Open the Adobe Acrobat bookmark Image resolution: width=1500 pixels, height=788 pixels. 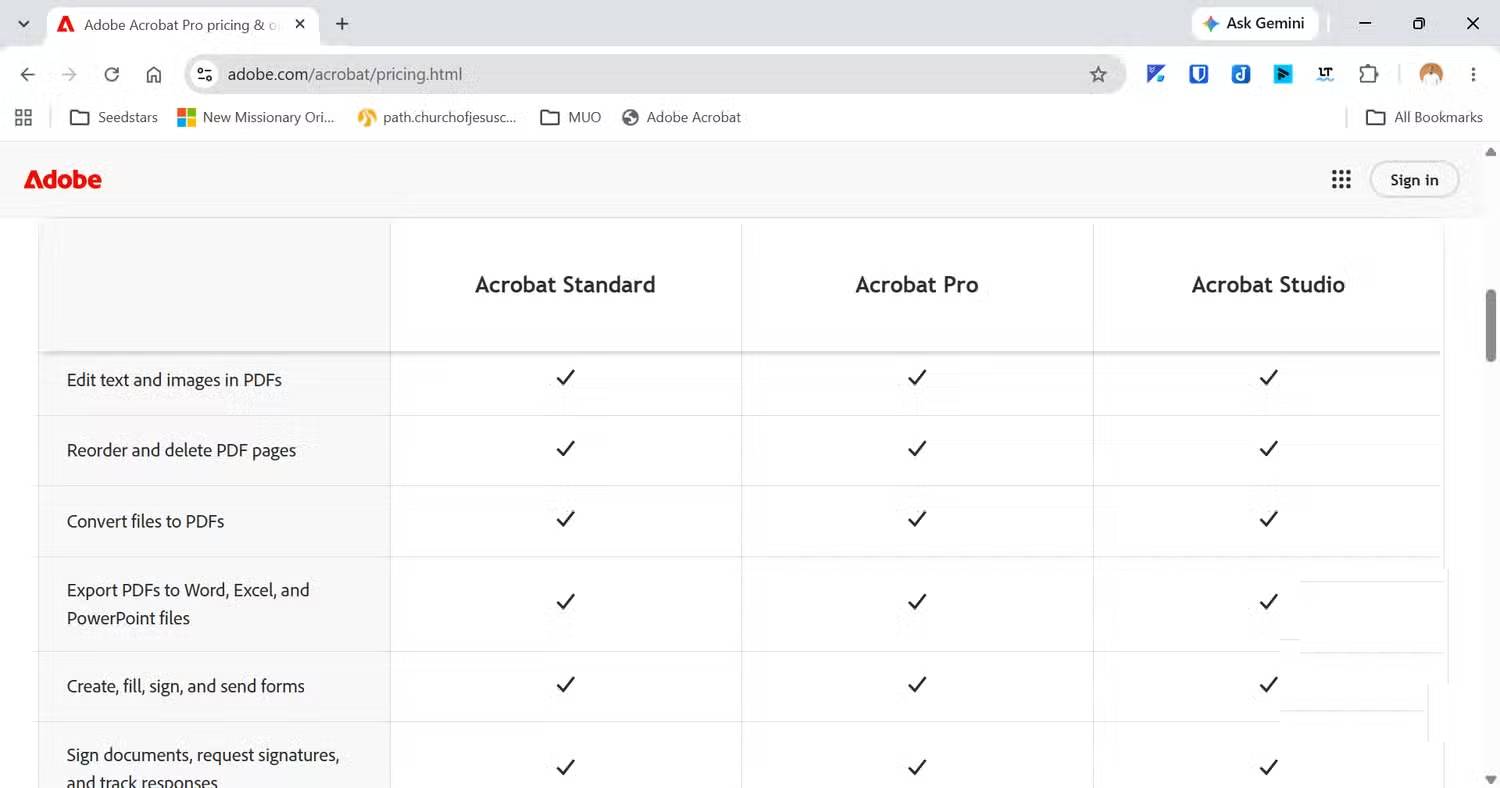pos(682,117)
